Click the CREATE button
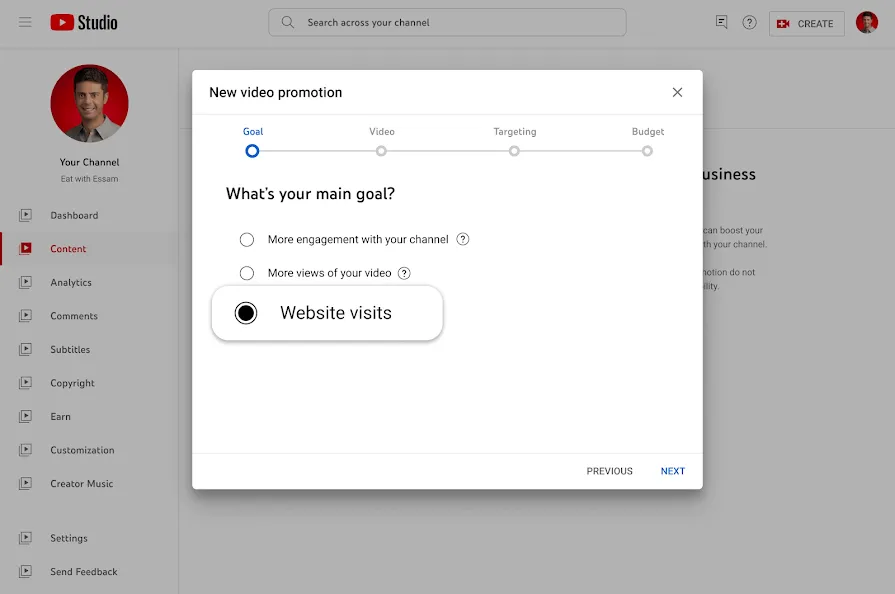Screen dimensions: 895x594 tap(806, 23)
